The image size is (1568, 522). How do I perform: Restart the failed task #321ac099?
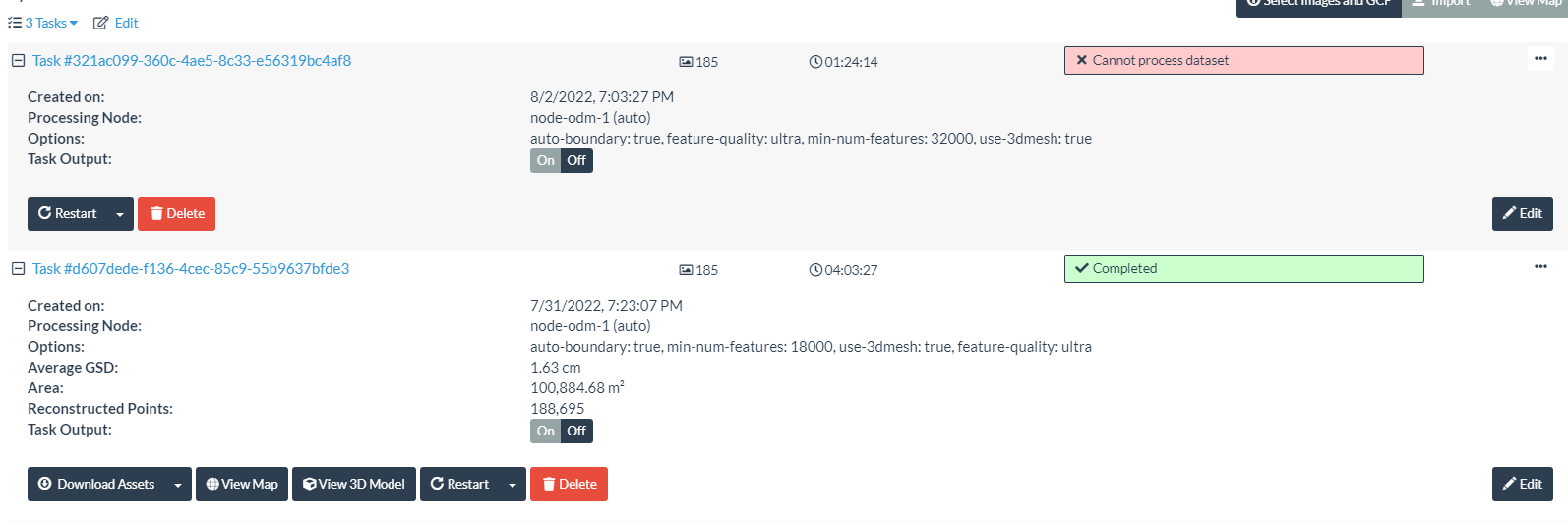coord(68,214)
